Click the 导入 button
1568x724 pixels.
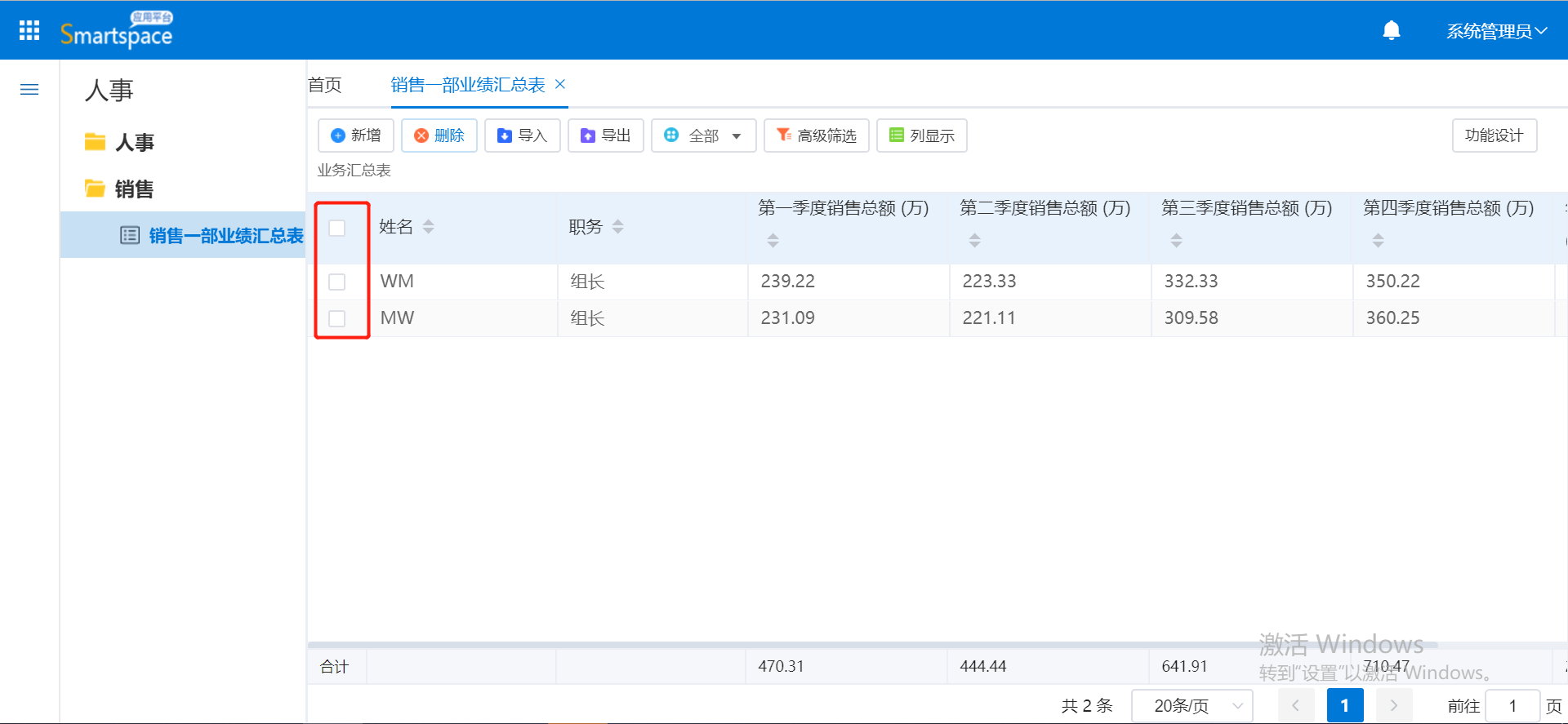(523, 135)
